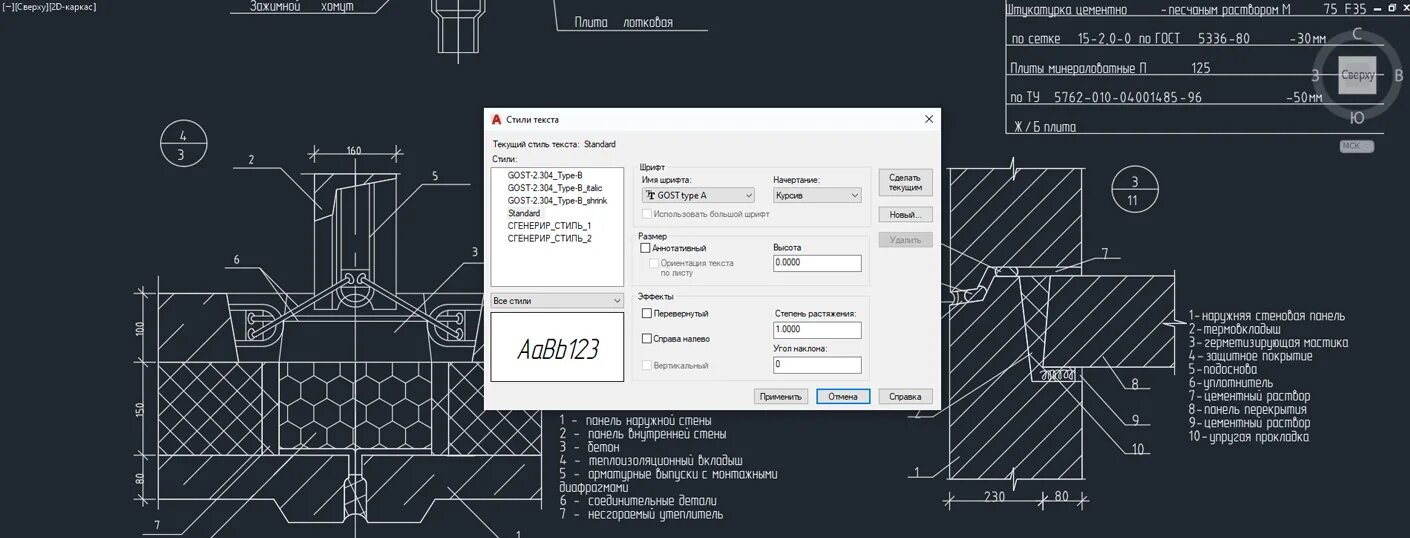1410x538 pixels.
Task: Click the С north compass letter on ViewCube
Action: coord(1357,34)
